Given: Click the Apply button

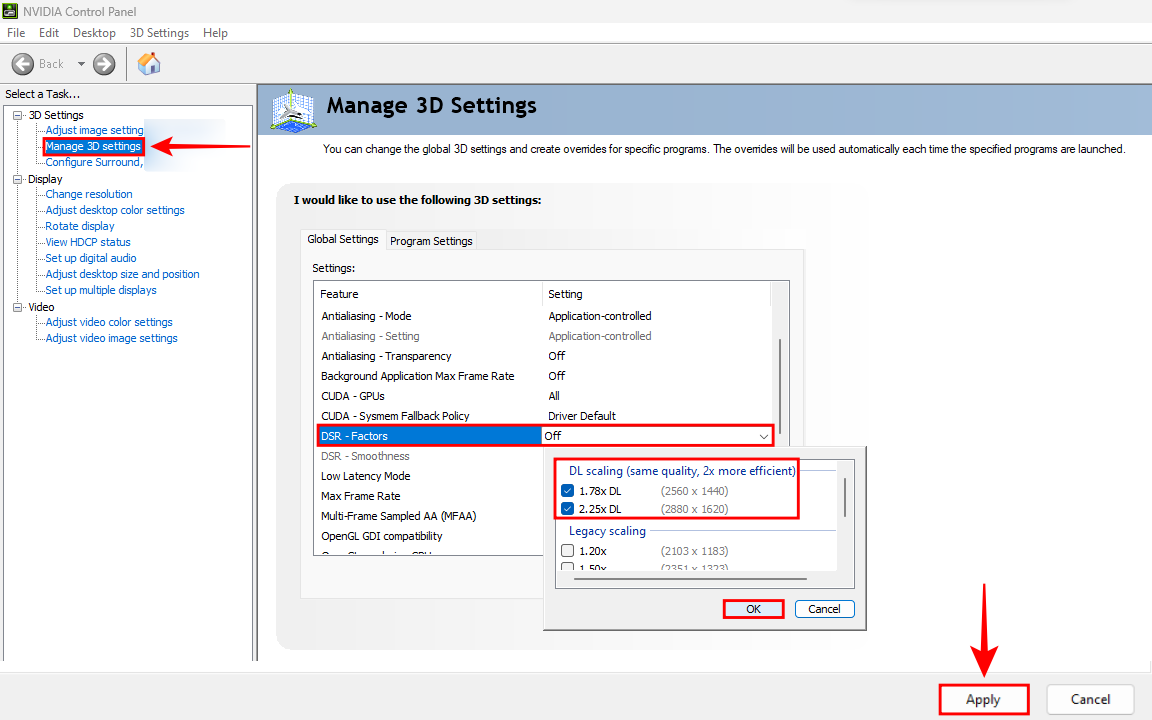Looking at the screenshot, I should (983, 700).
